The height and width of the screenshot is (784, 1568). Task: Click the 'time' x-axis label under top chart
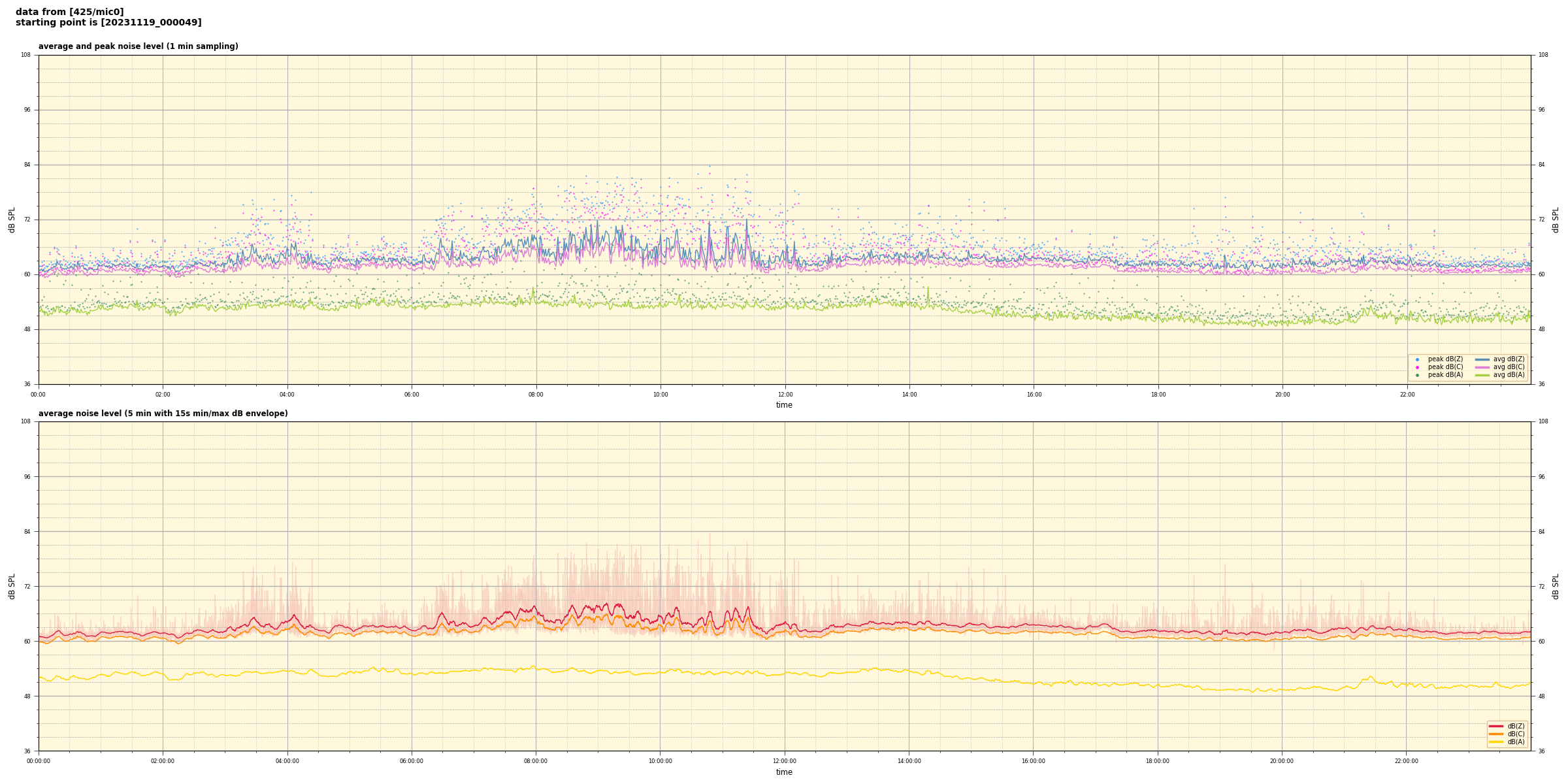coord(784,405)
